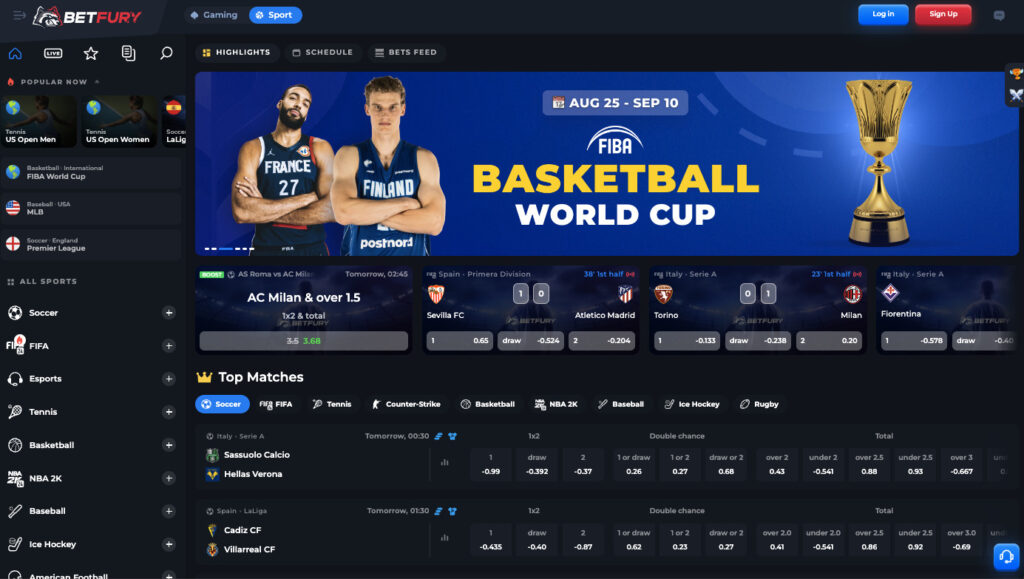Click the crossed-tools icon on right edge
1024x579 pixels.
coord(1016,95)
